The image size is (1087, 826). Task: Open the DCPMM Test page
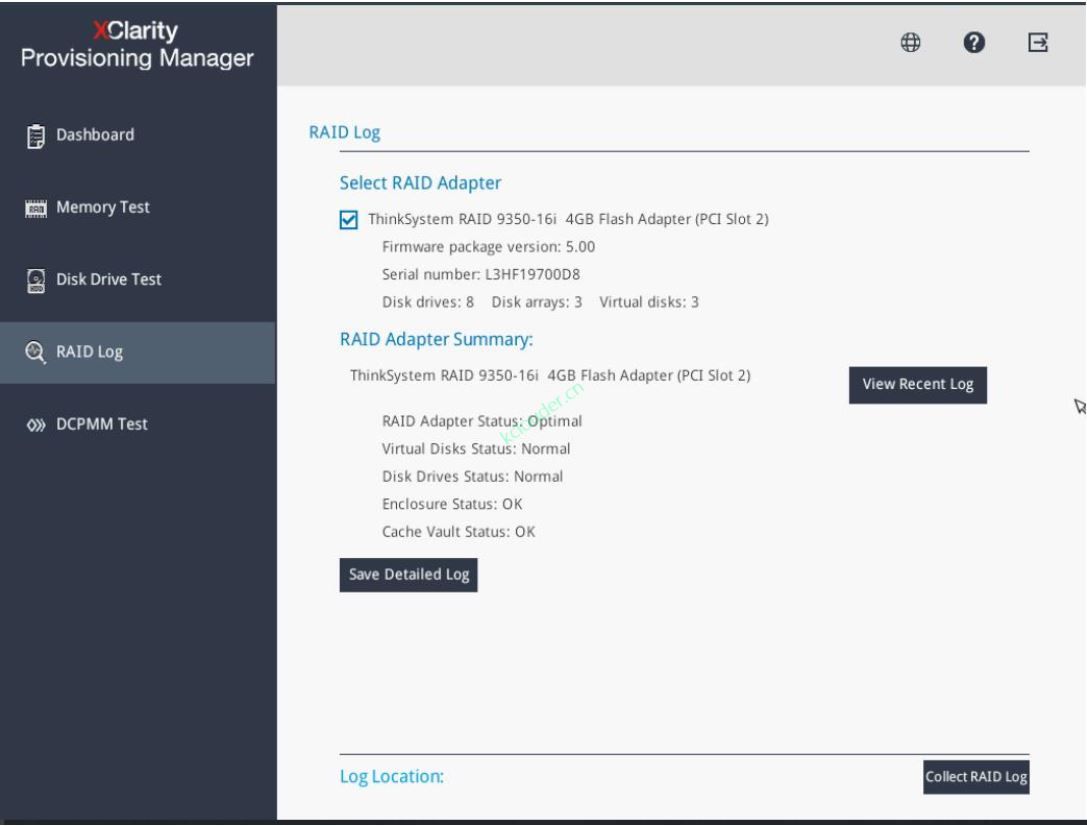[138, 424]
